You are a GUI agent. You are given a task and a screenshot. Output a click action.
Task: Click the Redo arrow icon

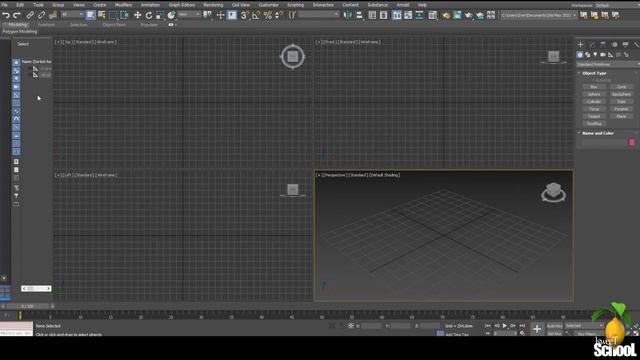tap(17, 16)
